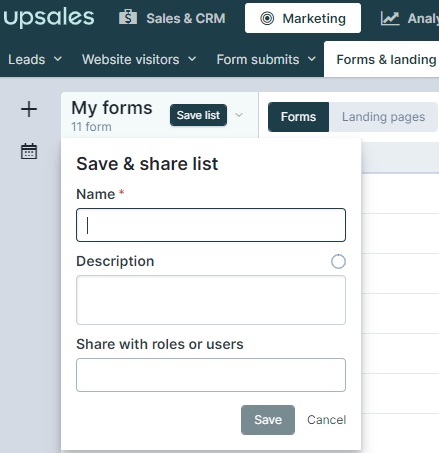Click the Description text area
Image resolution: width=439 pixels, height=453 pixels.
coord(211,300)
